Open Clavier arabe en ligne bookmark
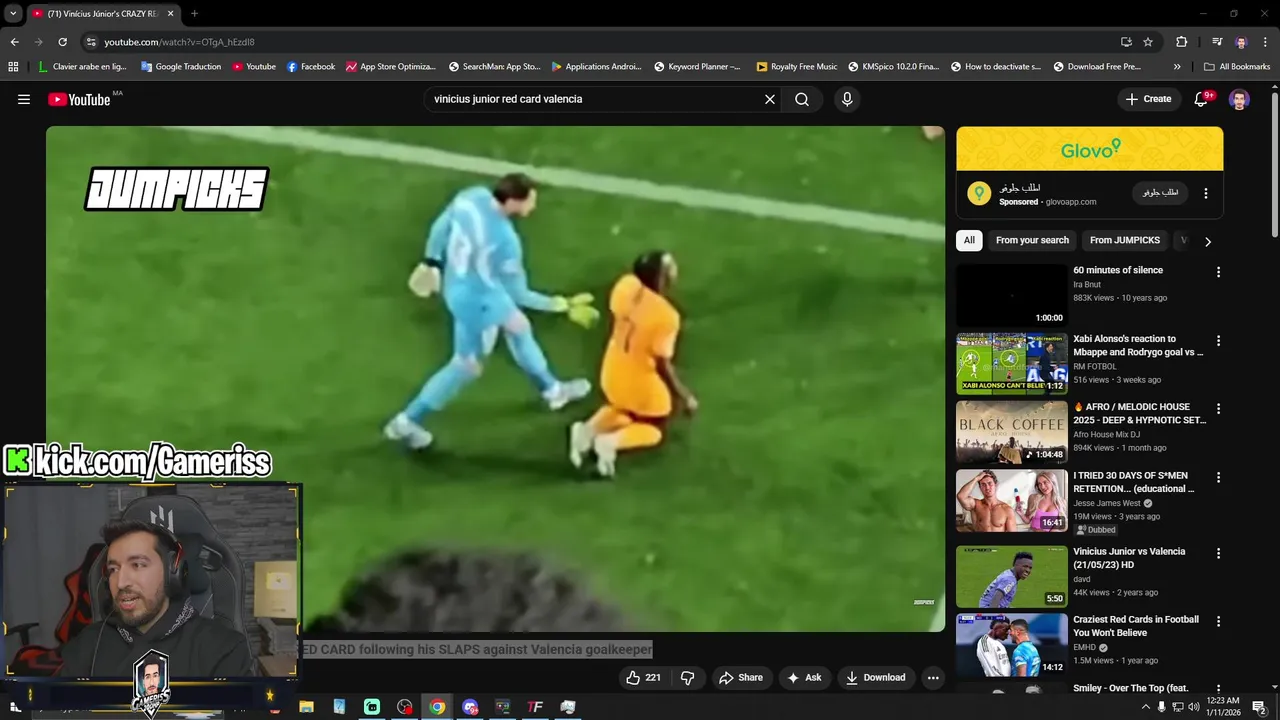Viewport: 1280px width, 720px height. pos(82,67)
